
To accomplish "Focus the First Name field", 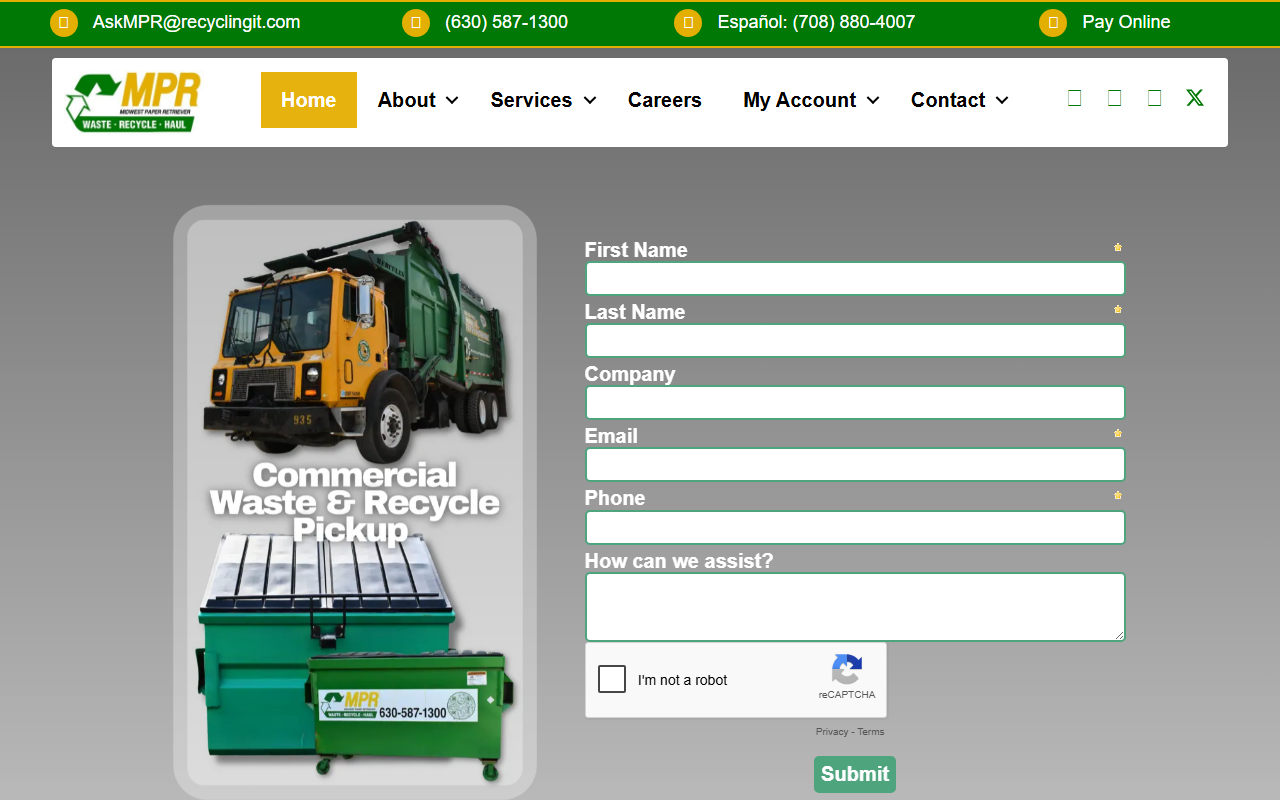I will pyautogui.click(x=855, y=278).
